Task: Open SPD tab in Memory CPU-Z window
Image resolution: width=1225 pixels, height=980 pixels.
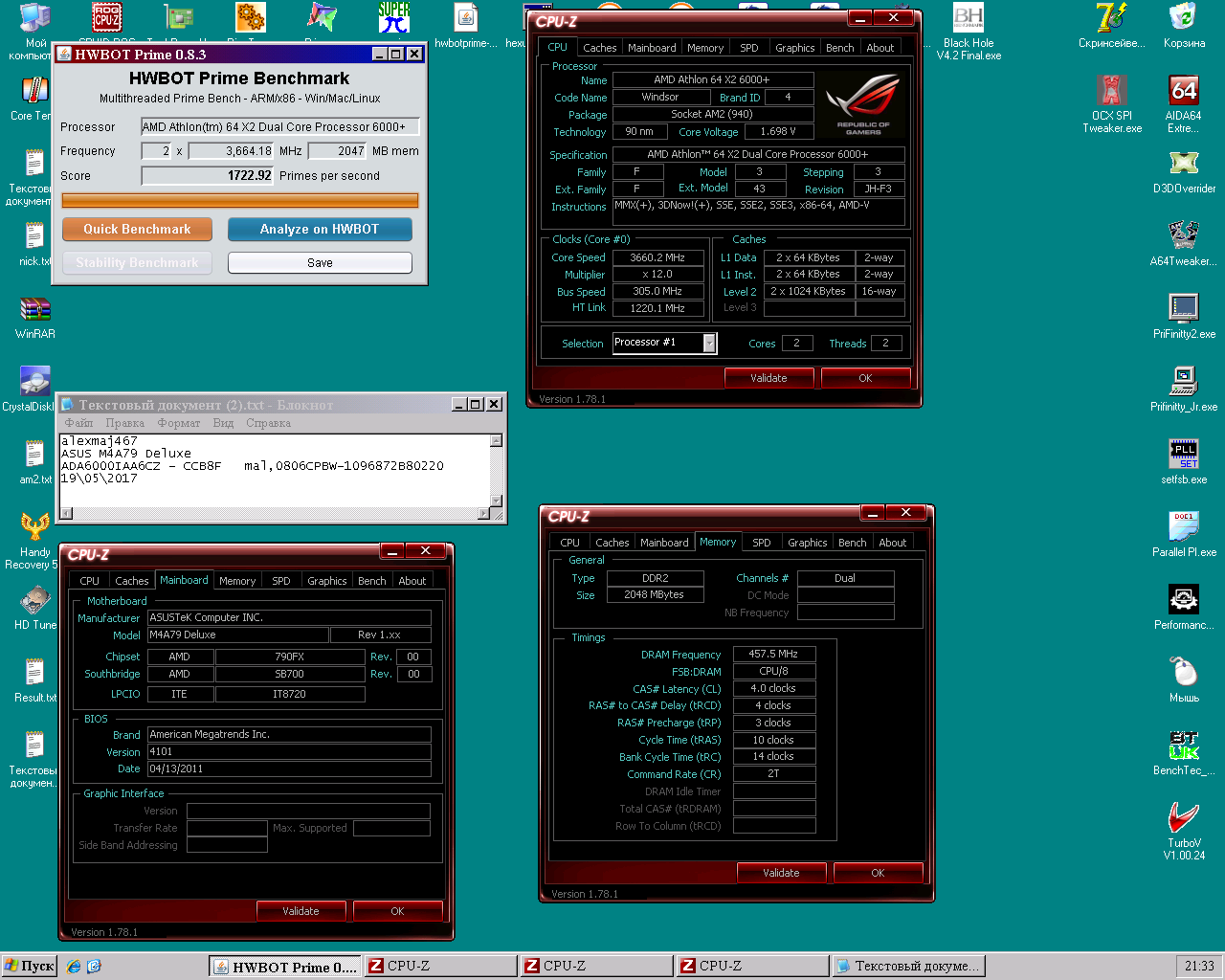Action: [x=762, y=542]
